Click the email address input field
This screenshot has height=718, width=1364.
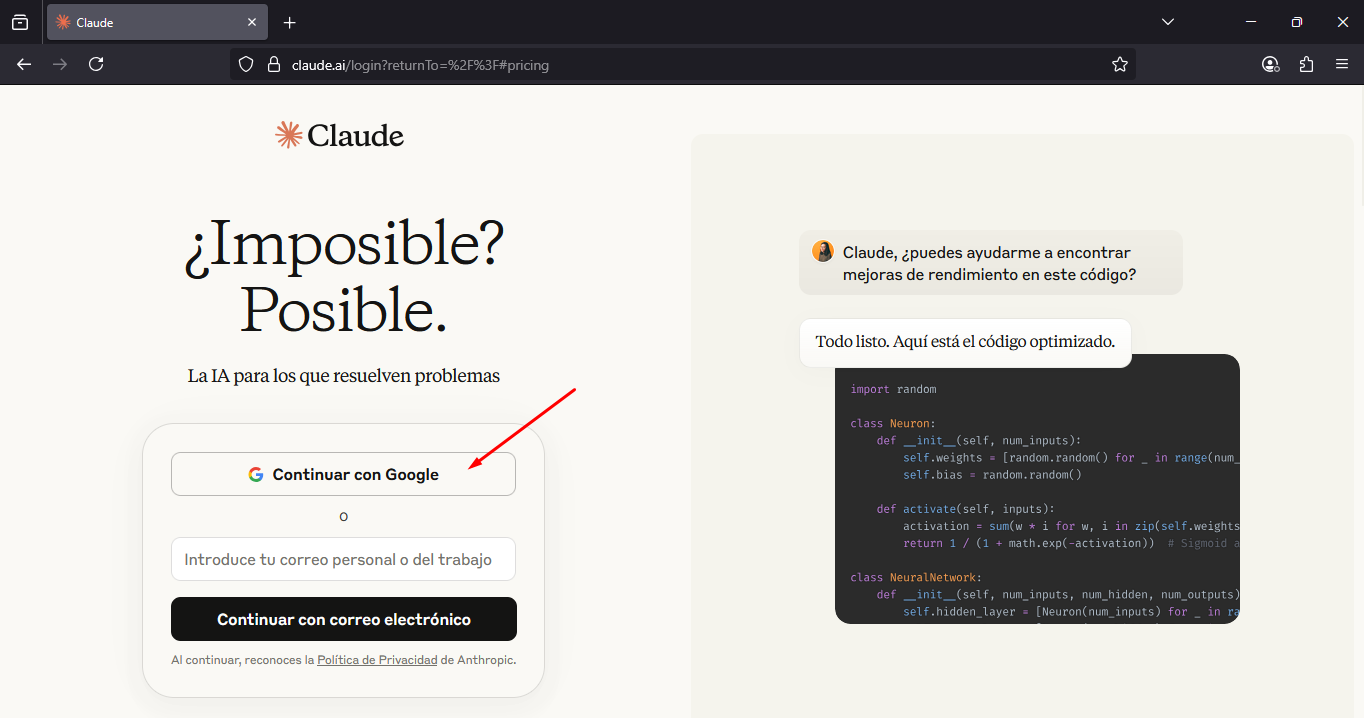coord(343,559)
